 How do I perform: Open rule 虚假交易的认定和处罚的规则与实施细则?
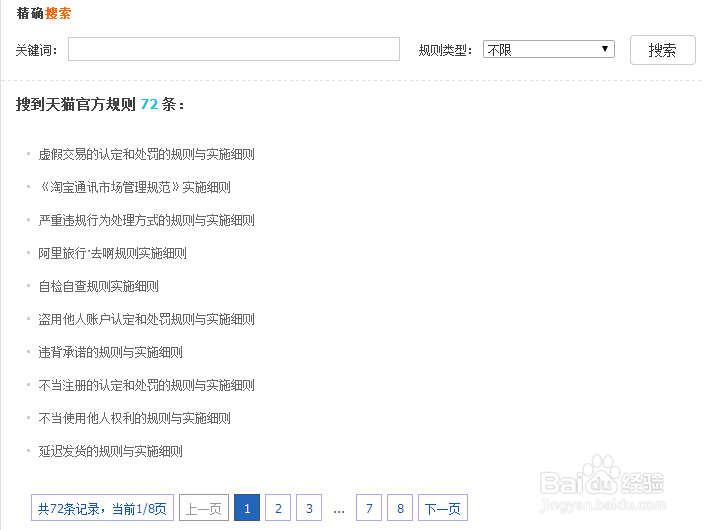tap(146, 155)
